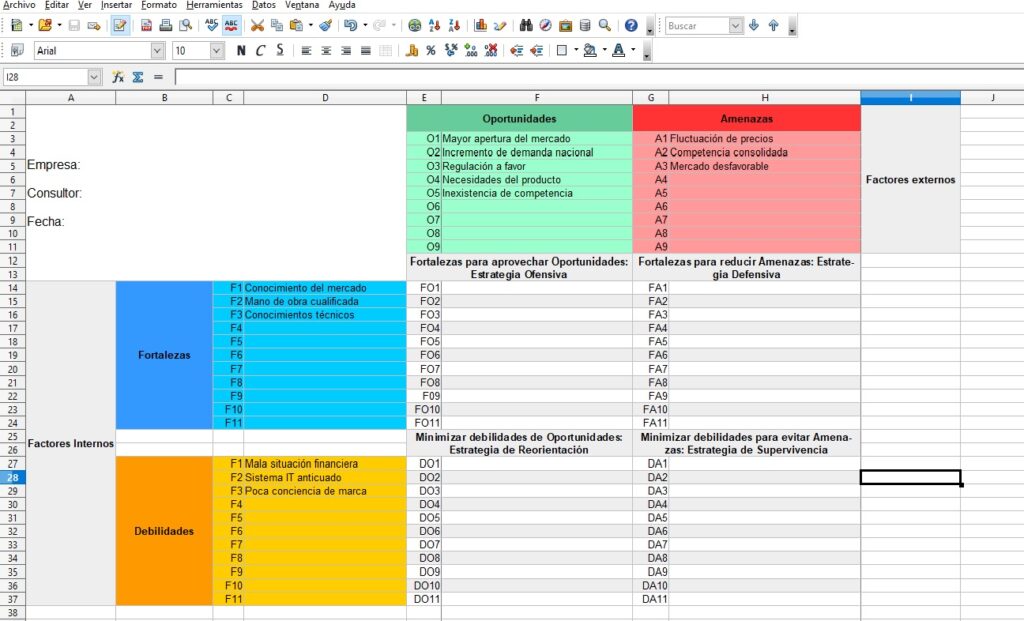Open the Editar menu
The height and width of the screenshot is (621, 1024).
[57, 5]
